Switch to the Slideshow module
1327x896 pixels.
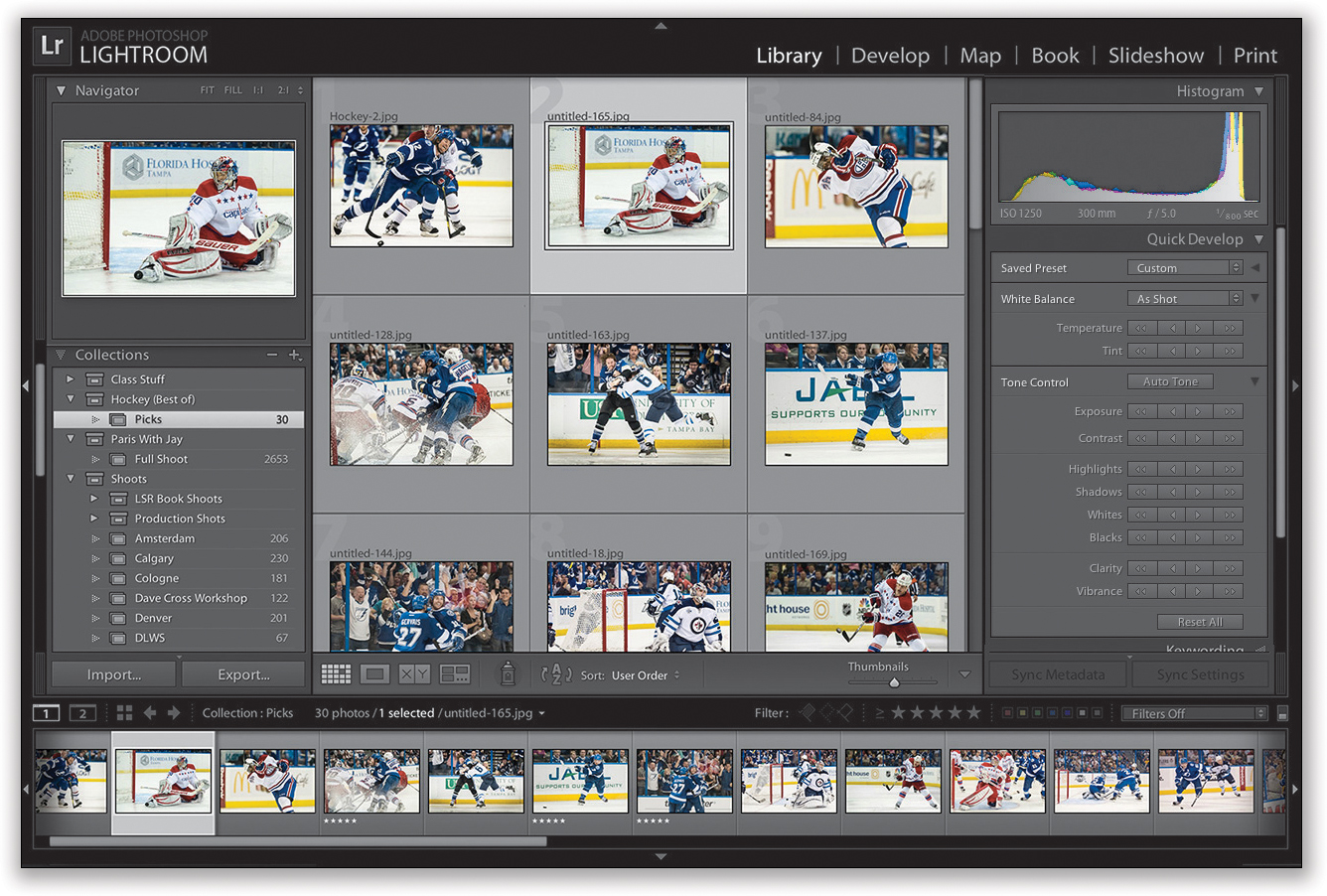pyautogui.click(x=1156, y=56)
